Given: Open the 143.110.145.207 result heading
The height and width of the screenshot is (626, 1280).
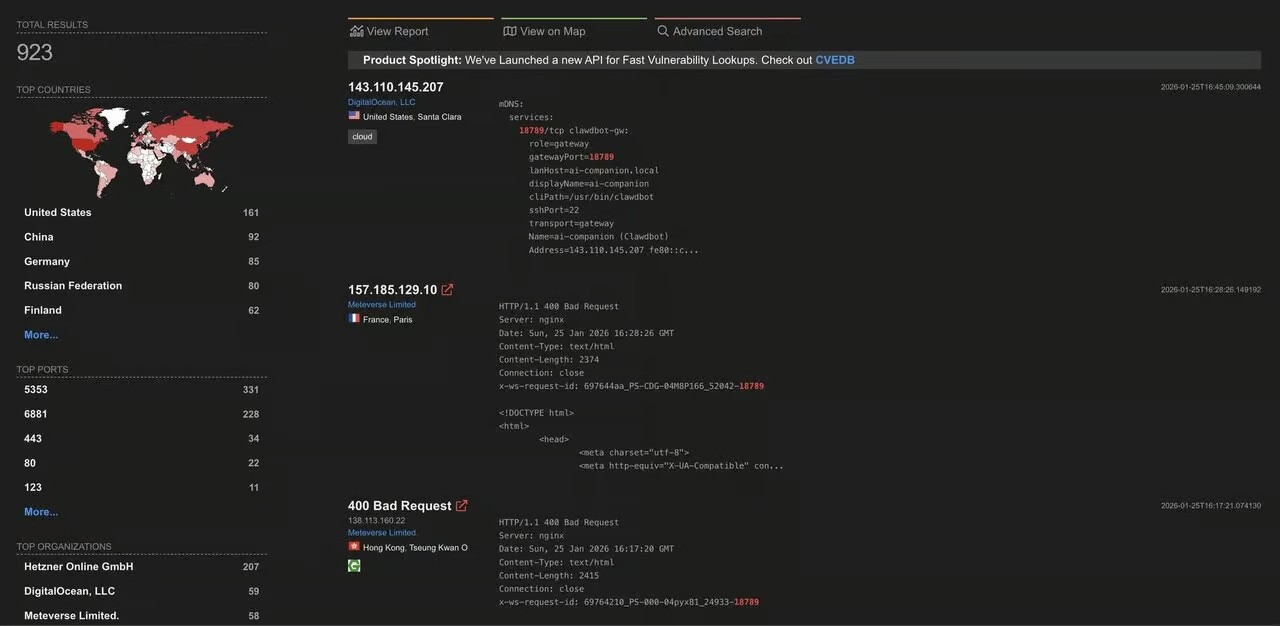Looking at the screenshot, I should tap(395, 87).
